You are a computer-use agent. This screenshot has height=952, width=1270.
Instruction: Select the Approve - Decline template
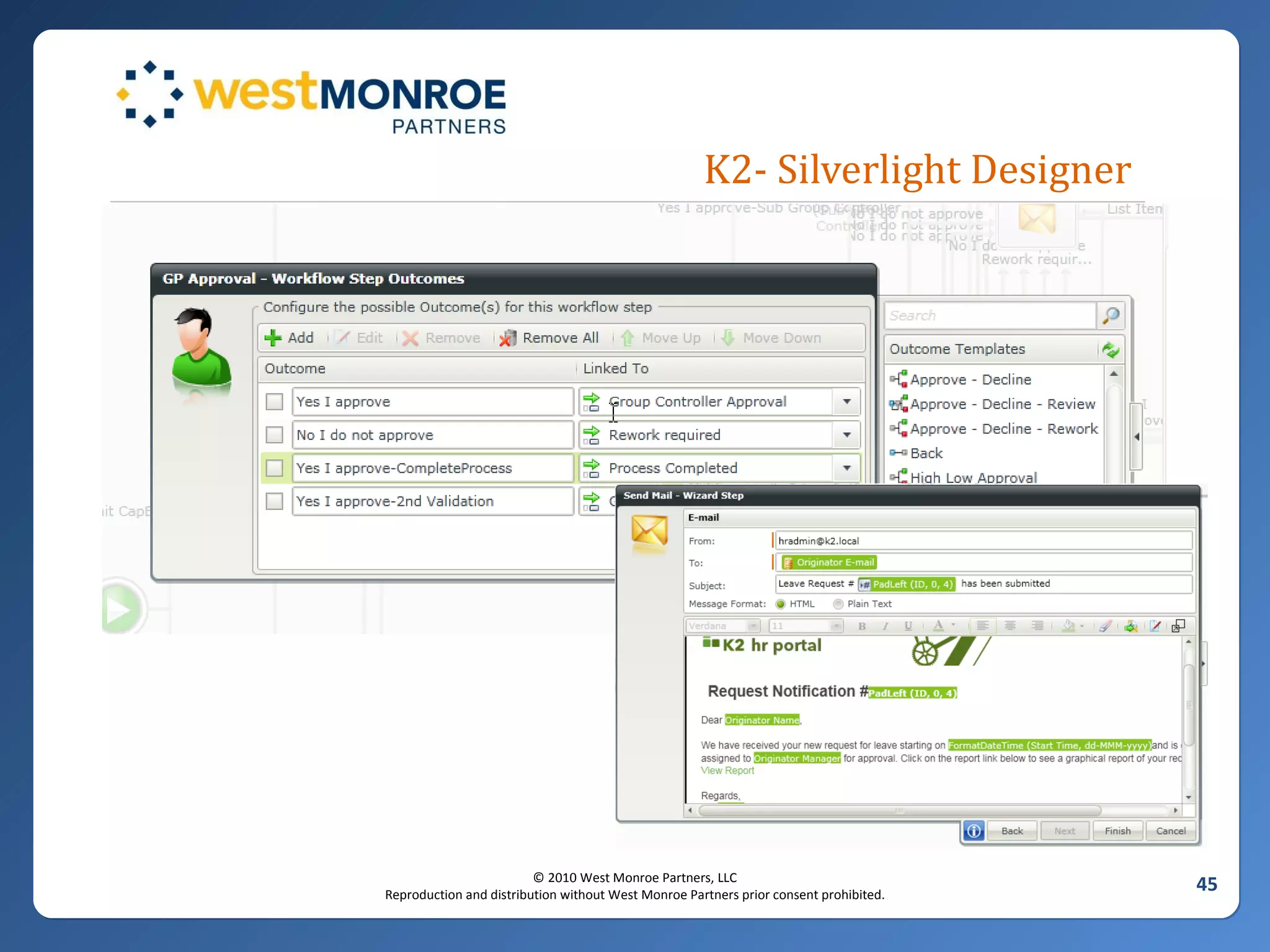click(x=961, y=379)
